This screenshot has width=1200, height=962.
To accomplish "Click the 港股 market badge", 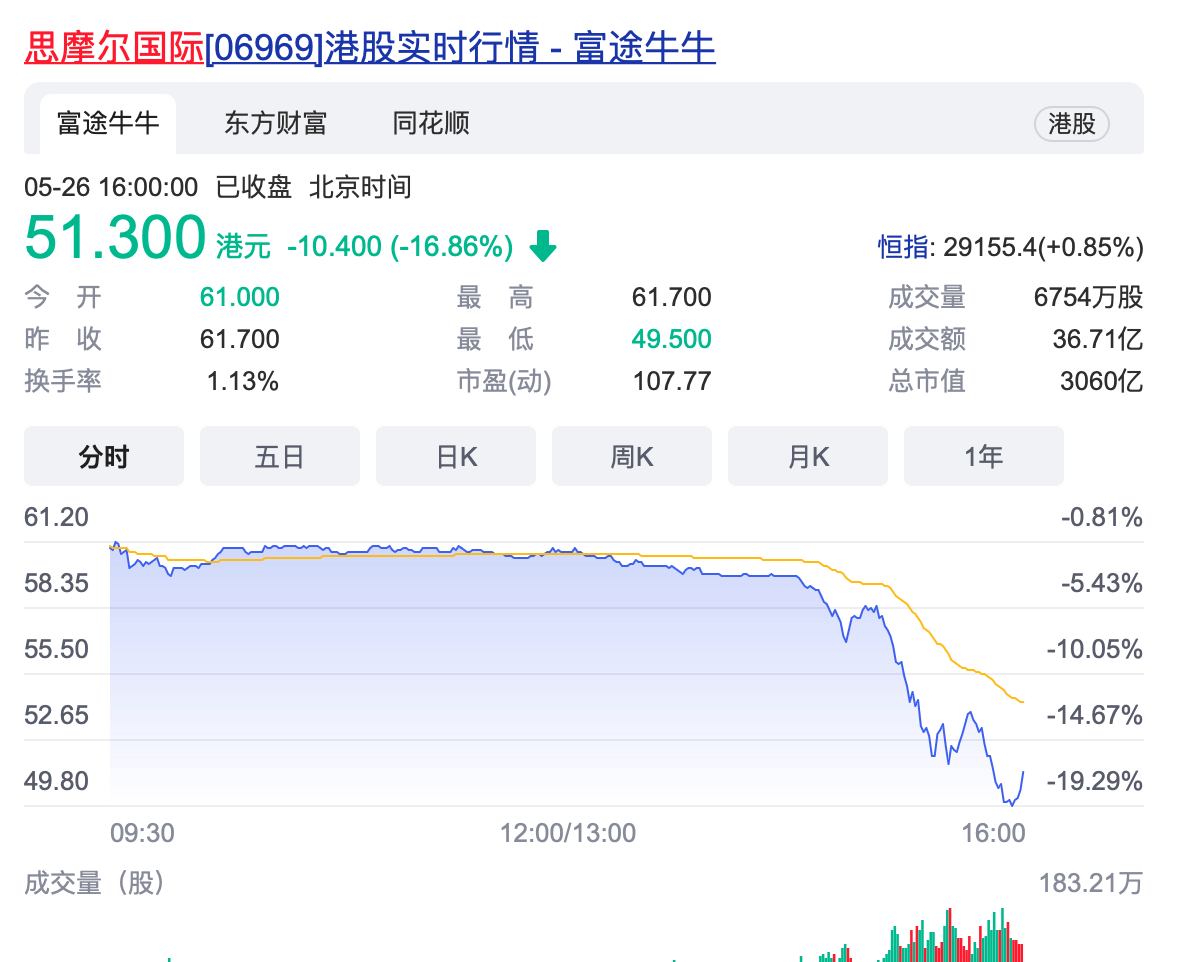I will coord(1071,123).
